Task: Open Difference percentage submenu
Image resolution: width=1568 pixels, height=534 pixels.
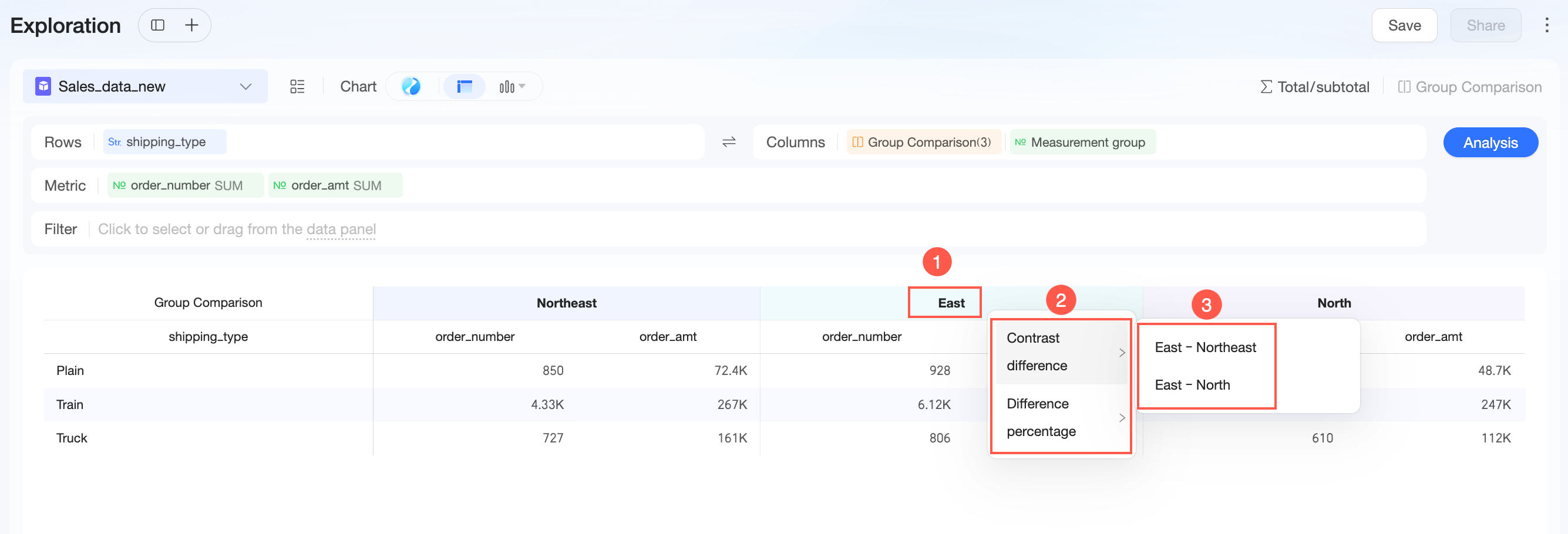Action: [1061, 417]
